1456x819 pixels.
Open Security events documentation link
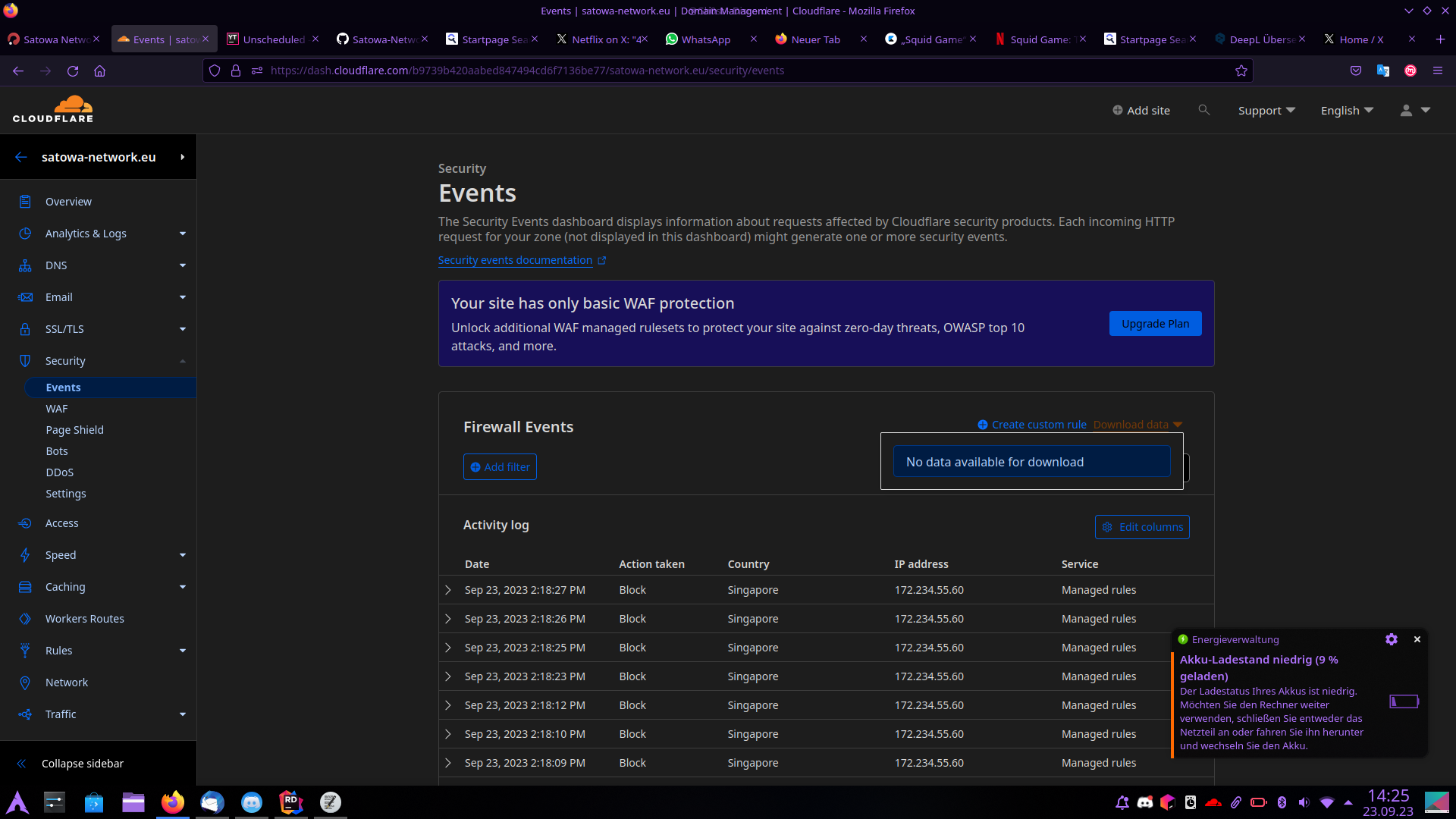pyautogui.click(x=515, y=260)
